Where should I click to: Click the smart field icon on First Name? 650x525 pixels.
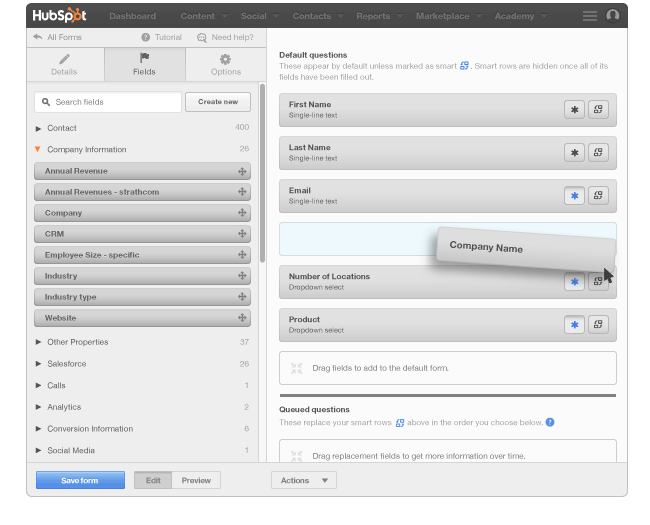(598, 110)
